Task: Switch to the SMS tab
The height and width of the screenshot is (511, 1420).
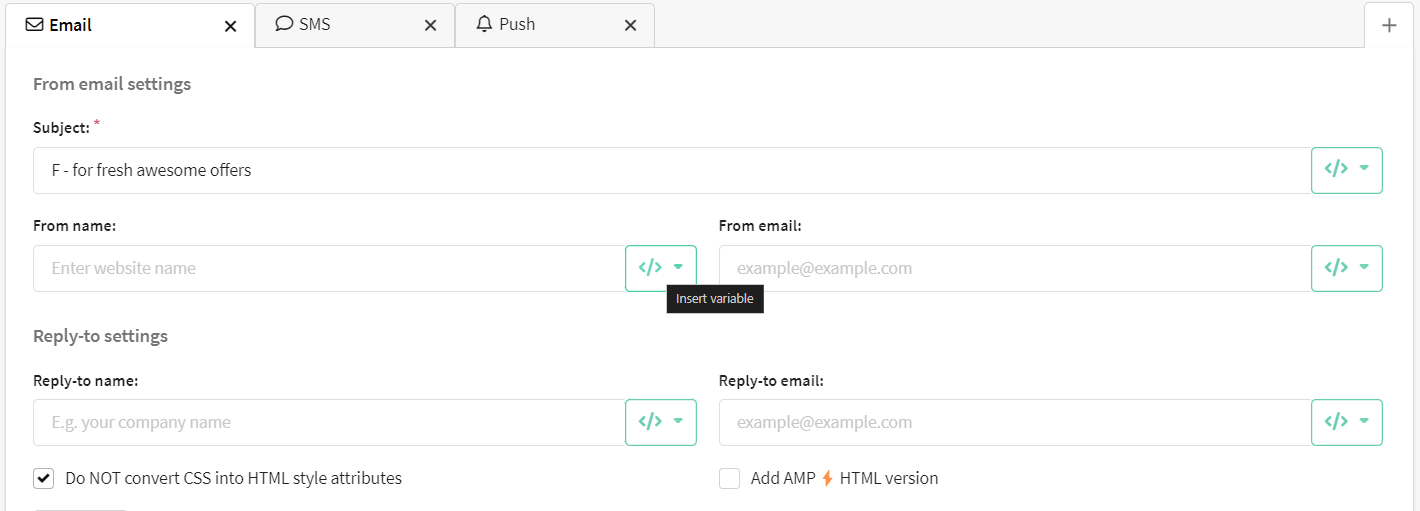Action: [315, 24]
